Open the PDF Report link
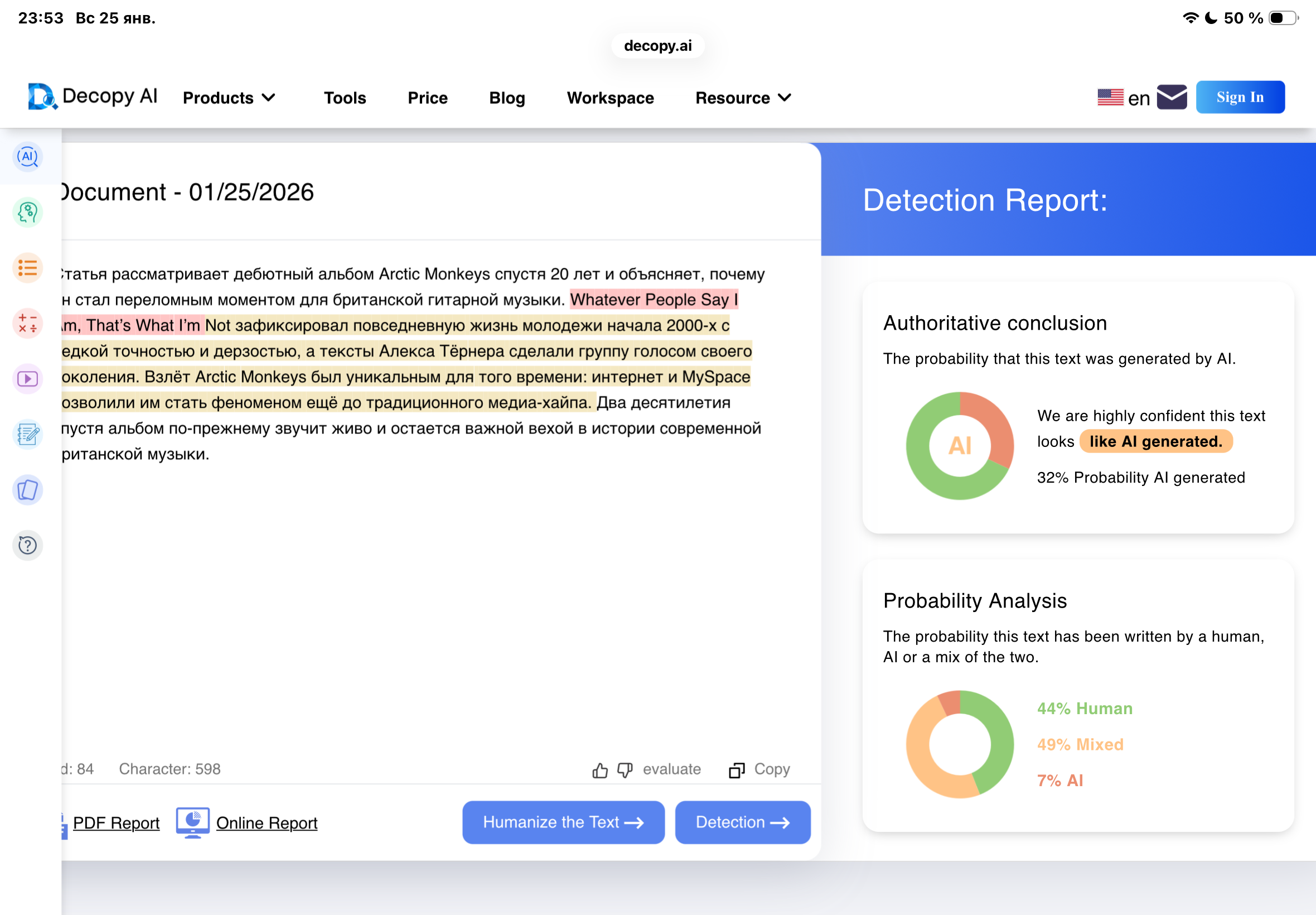The height and width of the screenshot is (915, 1316). click(x=116, y=823)
